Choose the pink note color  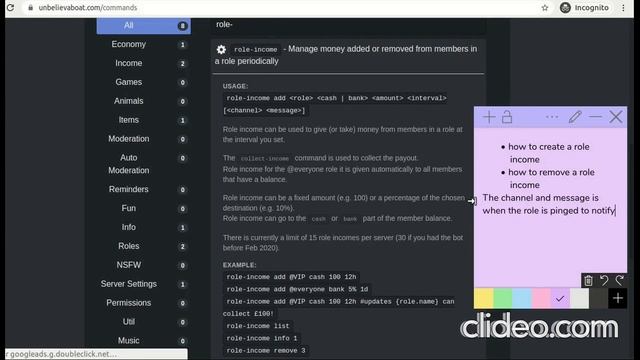tap(541, 298)
